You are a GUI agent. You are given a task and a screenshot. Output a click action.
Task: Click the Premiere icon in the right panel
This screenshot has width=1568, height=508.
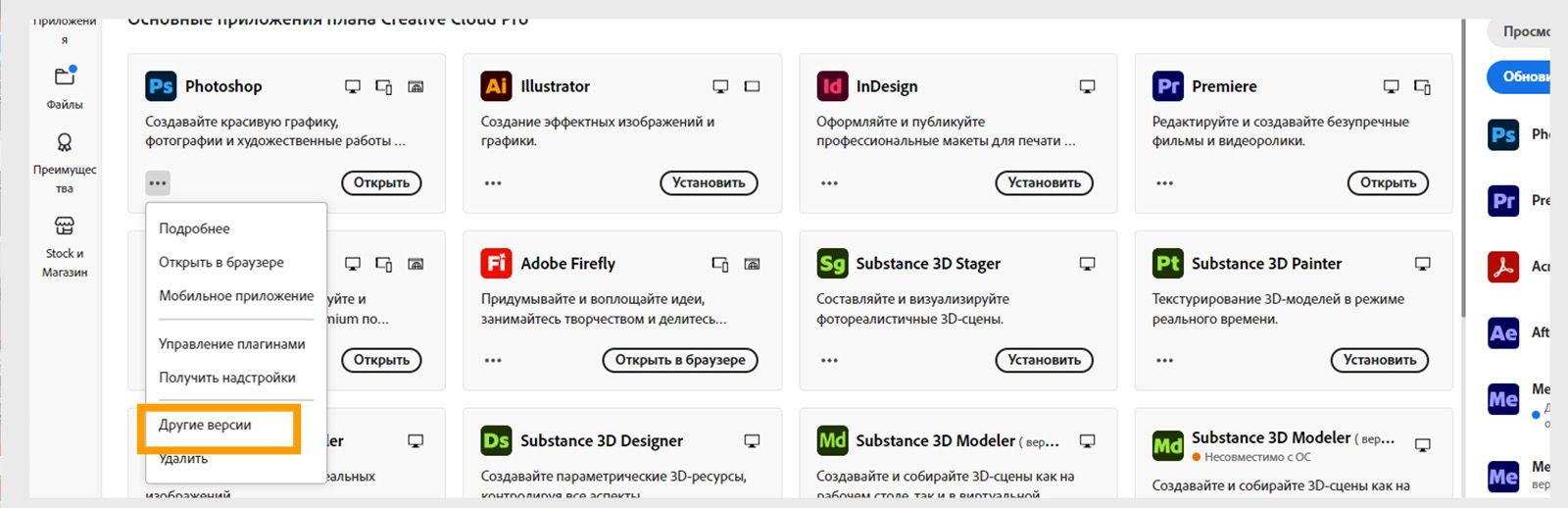1503,200
